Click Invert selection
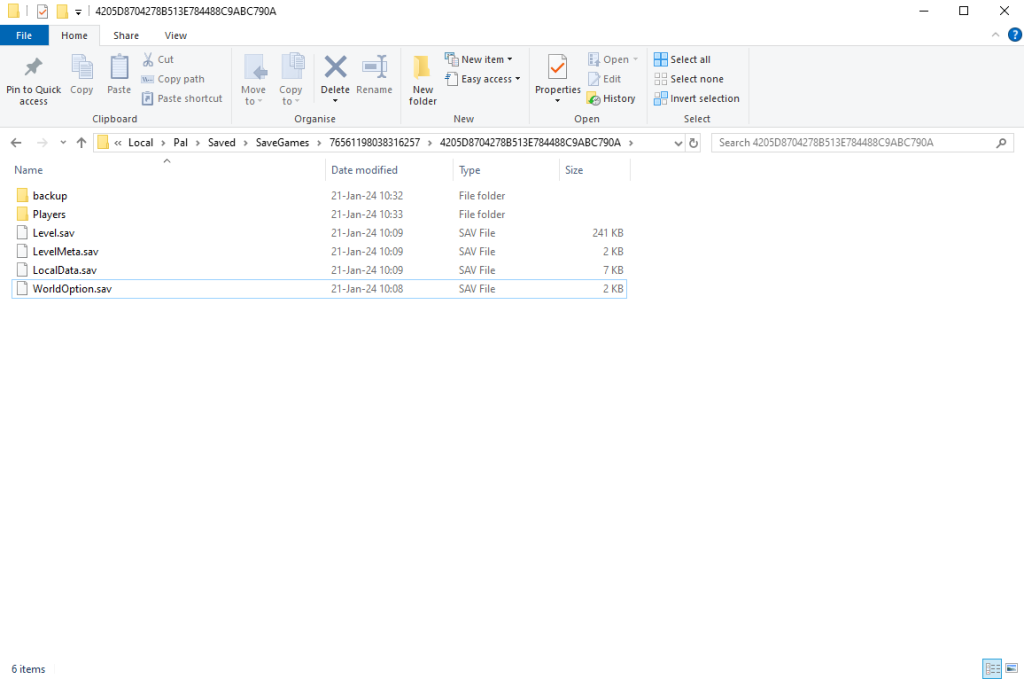Screen dimensions: 1024x679 (697, 98)
